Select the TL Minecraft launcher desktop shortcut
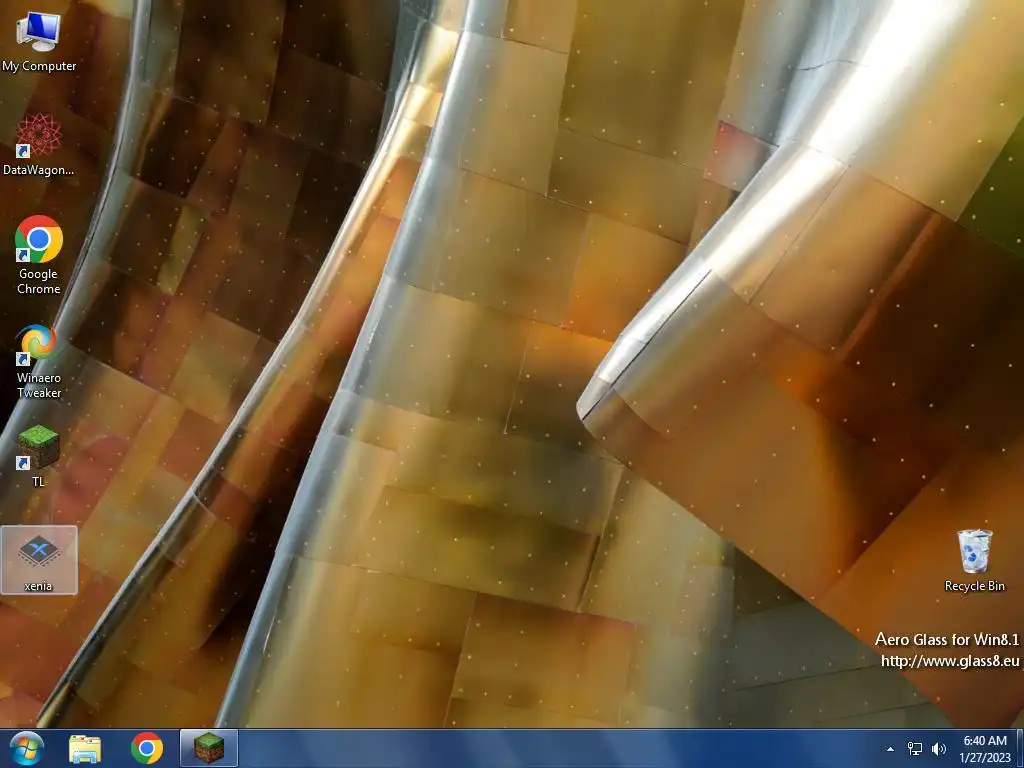The width and height of the screenshot is (1024, 768). pos(39,456)
